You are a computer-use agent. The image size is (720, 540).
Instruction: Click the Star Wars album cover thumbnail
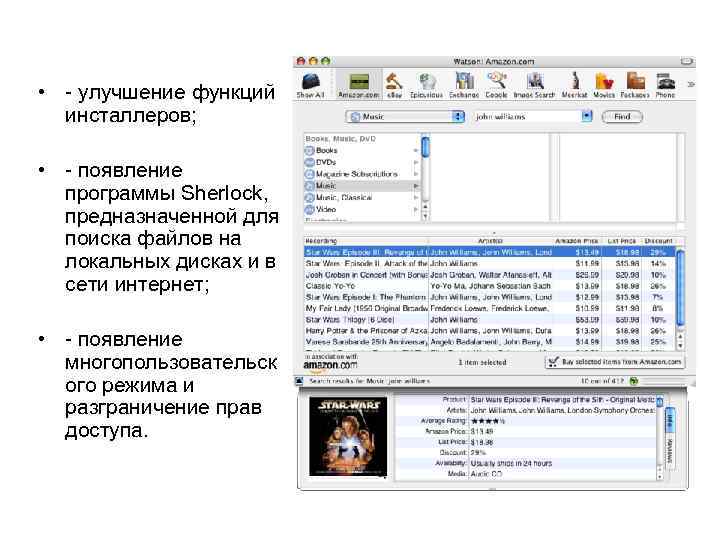point(348,437)
